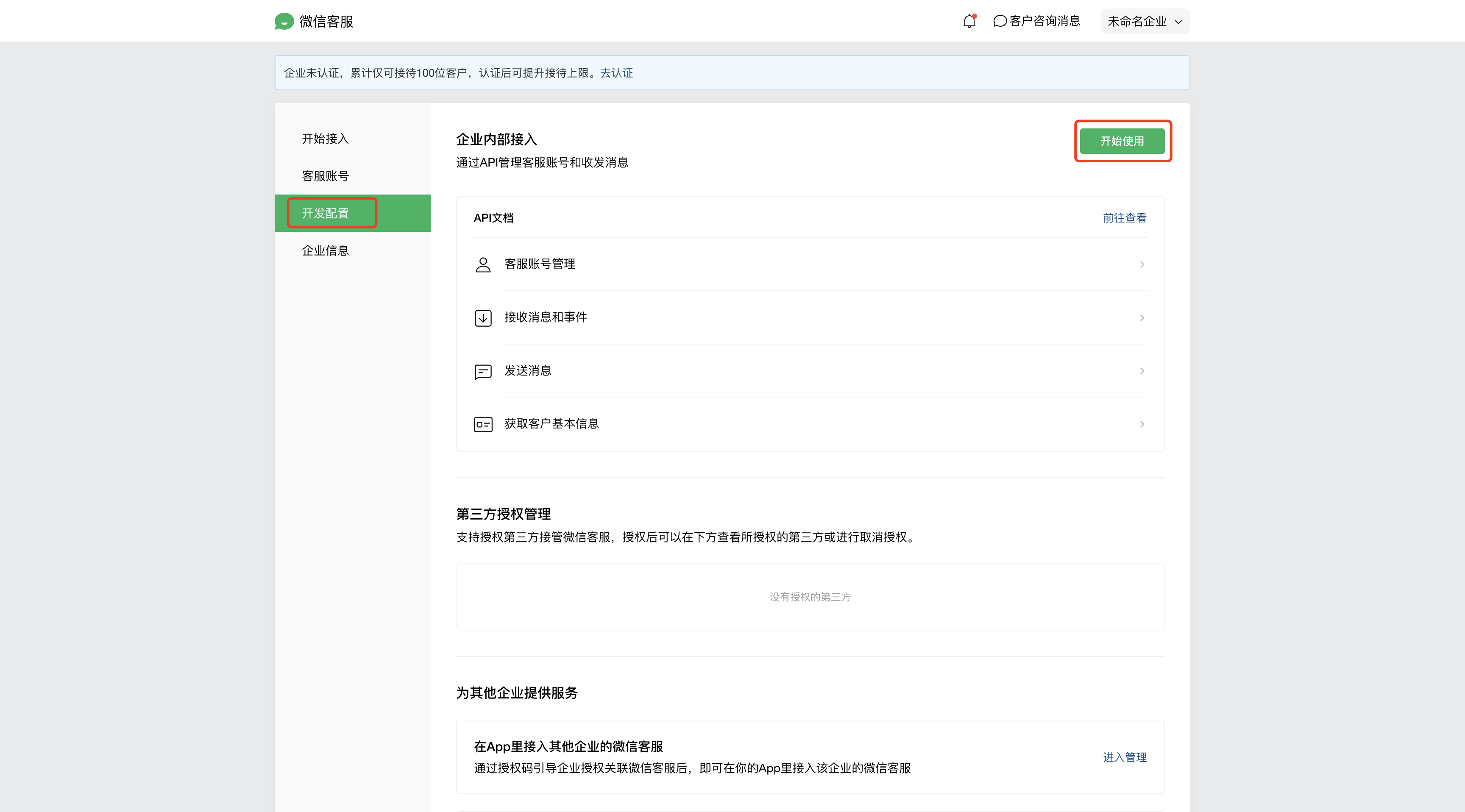Click the chat bubble icon for 客户咨询消息
The height and width of the screenshot is (812, 1465).
point(1000,21)
